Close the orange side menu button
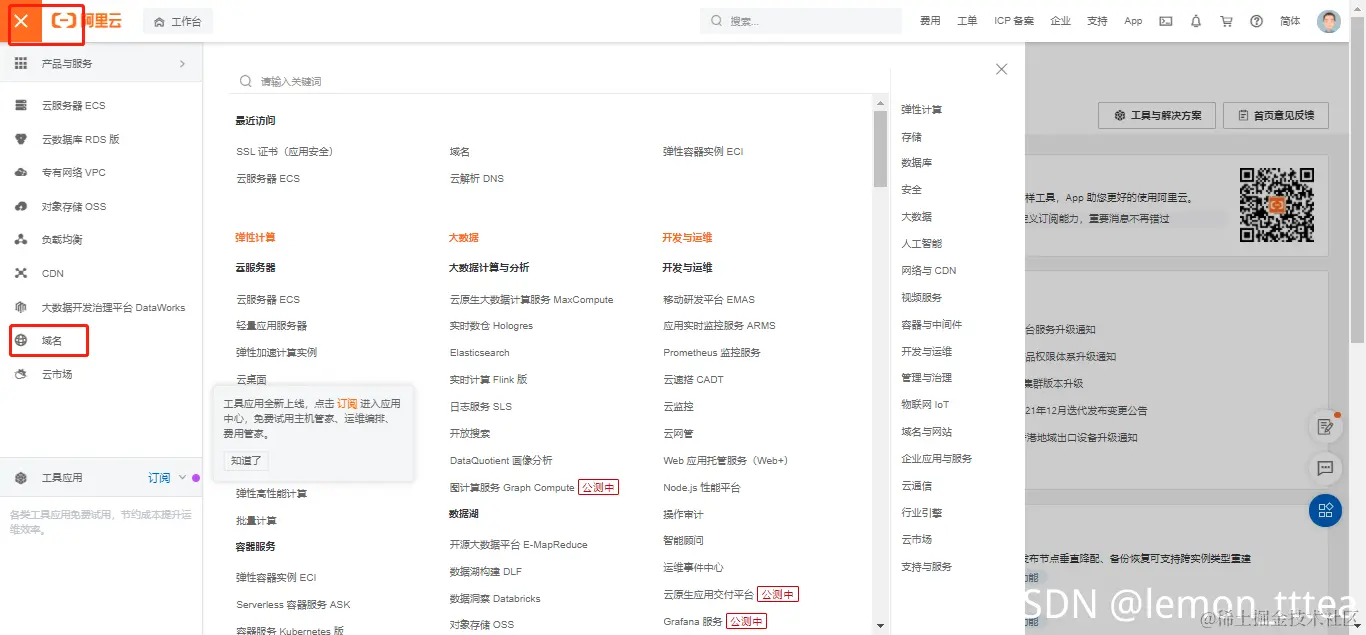The image size is (1366, 635). 21,21
